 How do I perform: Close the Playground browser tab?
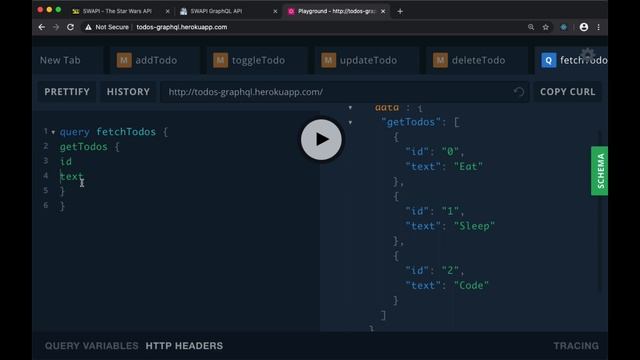[x=383, y=11]
